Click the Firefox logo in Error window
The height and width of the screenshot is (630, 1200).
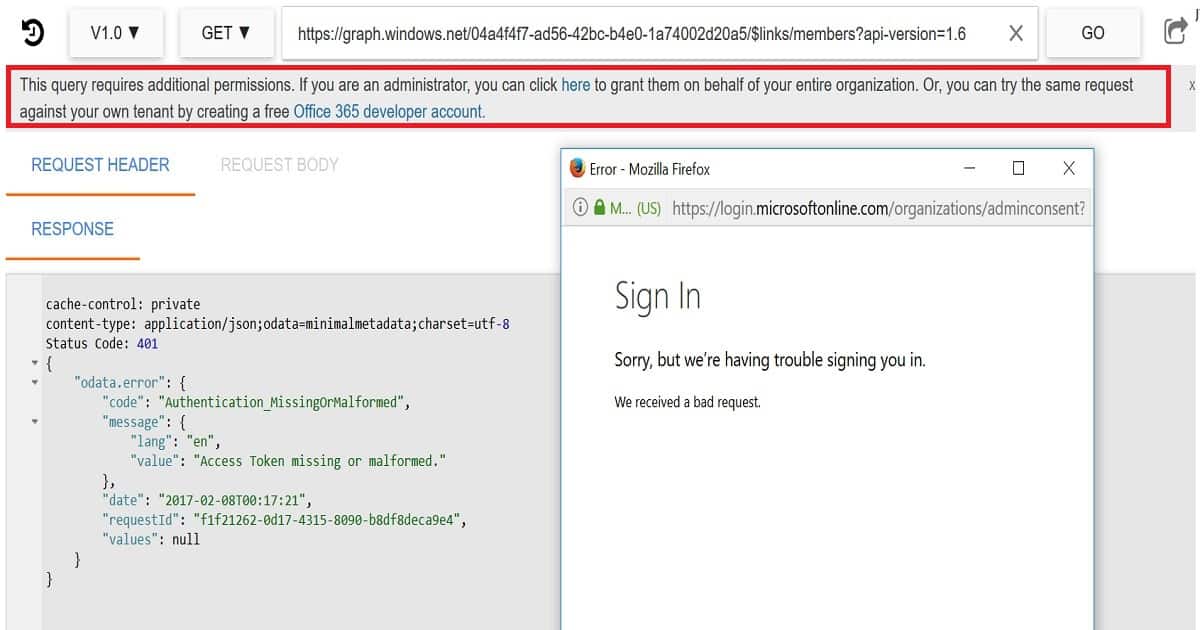577,169
